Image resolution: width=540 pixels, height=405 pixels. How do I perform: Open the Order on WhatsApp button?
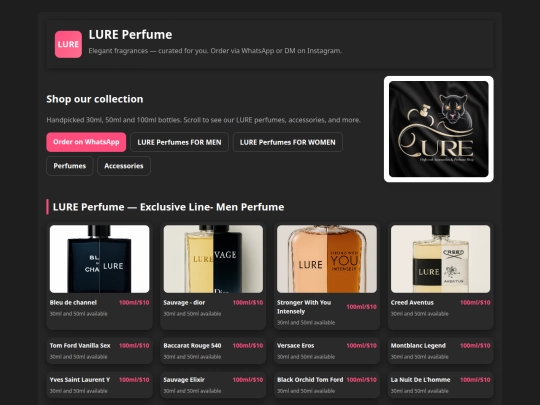(86, 142)
